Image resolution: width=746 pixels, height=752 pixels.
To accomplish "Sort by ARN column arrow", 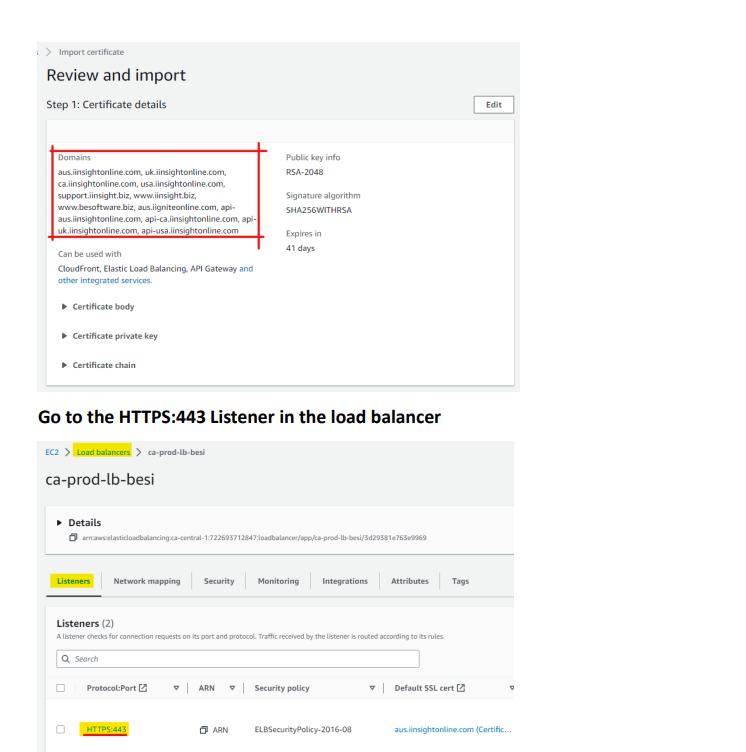I will click(232, 688).
